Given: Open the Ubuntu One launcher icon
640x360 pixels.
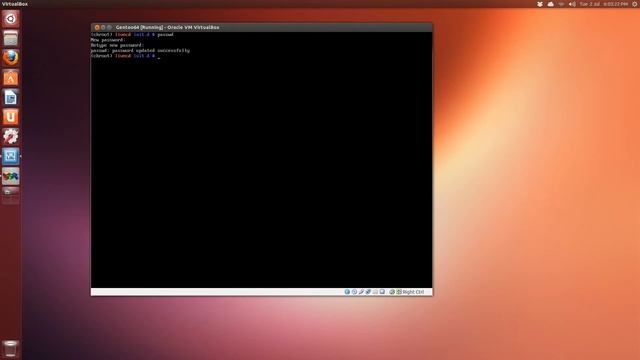Looking at the screenshot, I should pyautogui.click(x=11, y=117).
